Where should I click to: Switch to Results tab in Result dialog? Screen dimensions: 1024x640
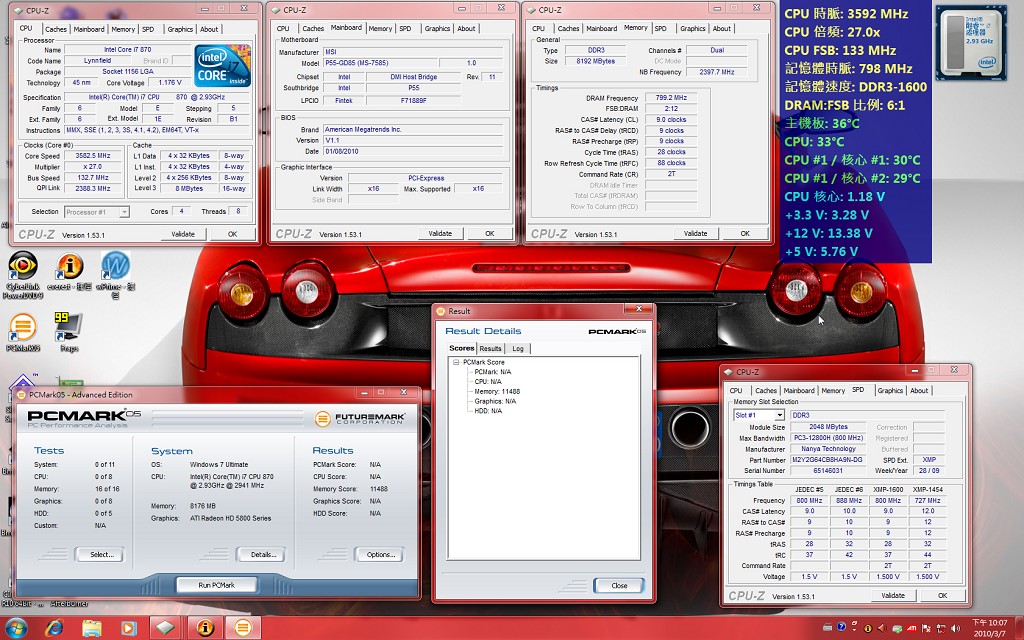490,348
